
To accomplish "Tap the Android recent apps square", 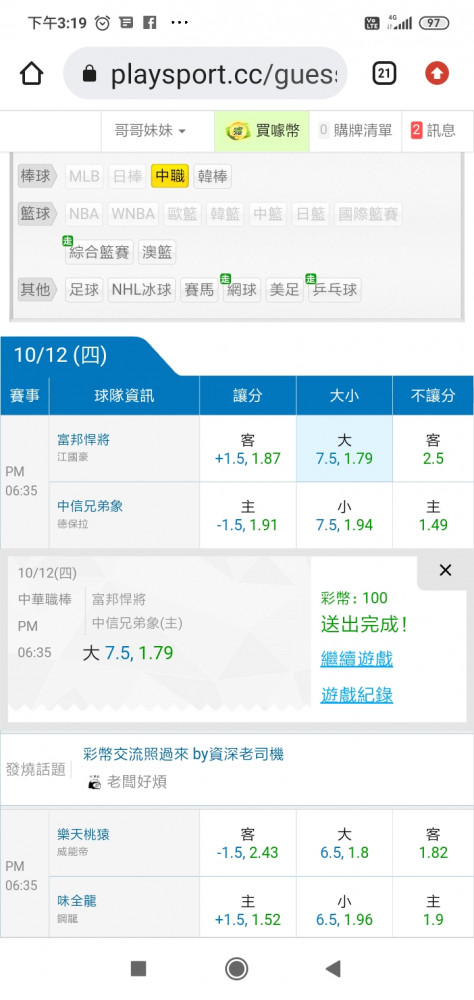I will (138, 969).
